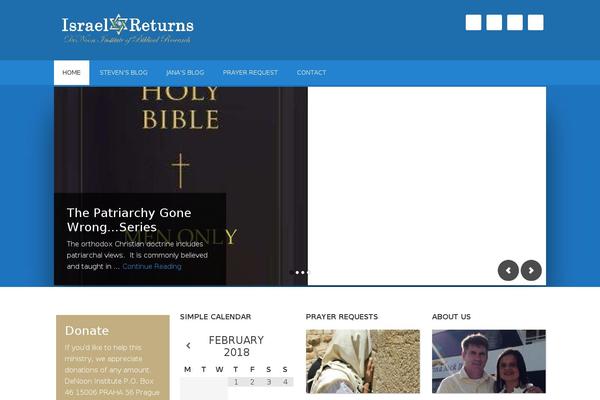Select February 4 in the calendar
The height and width of the screenshot is (400, 600).
click(285, 382)
